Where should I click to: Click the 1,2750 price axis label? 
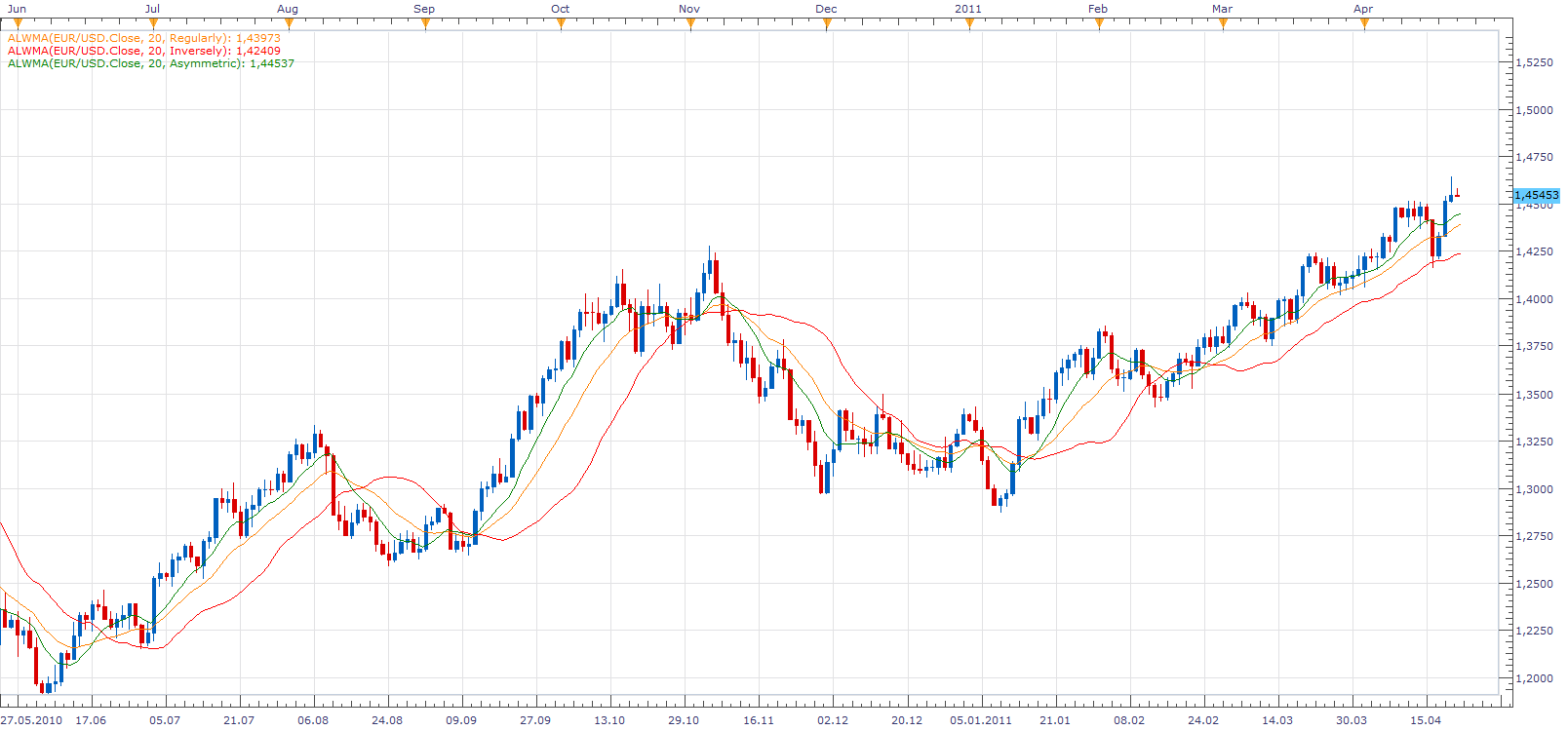click(1534, 536)
